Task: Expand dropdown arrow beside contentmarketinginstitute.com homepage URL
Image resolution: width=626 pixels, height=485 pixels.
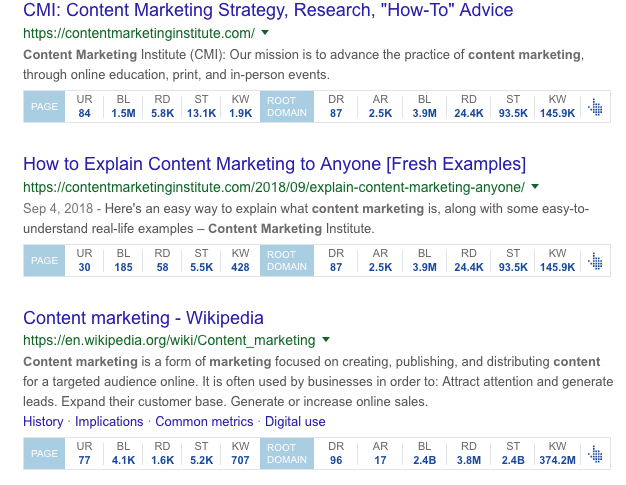Action: [x=265, y=33]
